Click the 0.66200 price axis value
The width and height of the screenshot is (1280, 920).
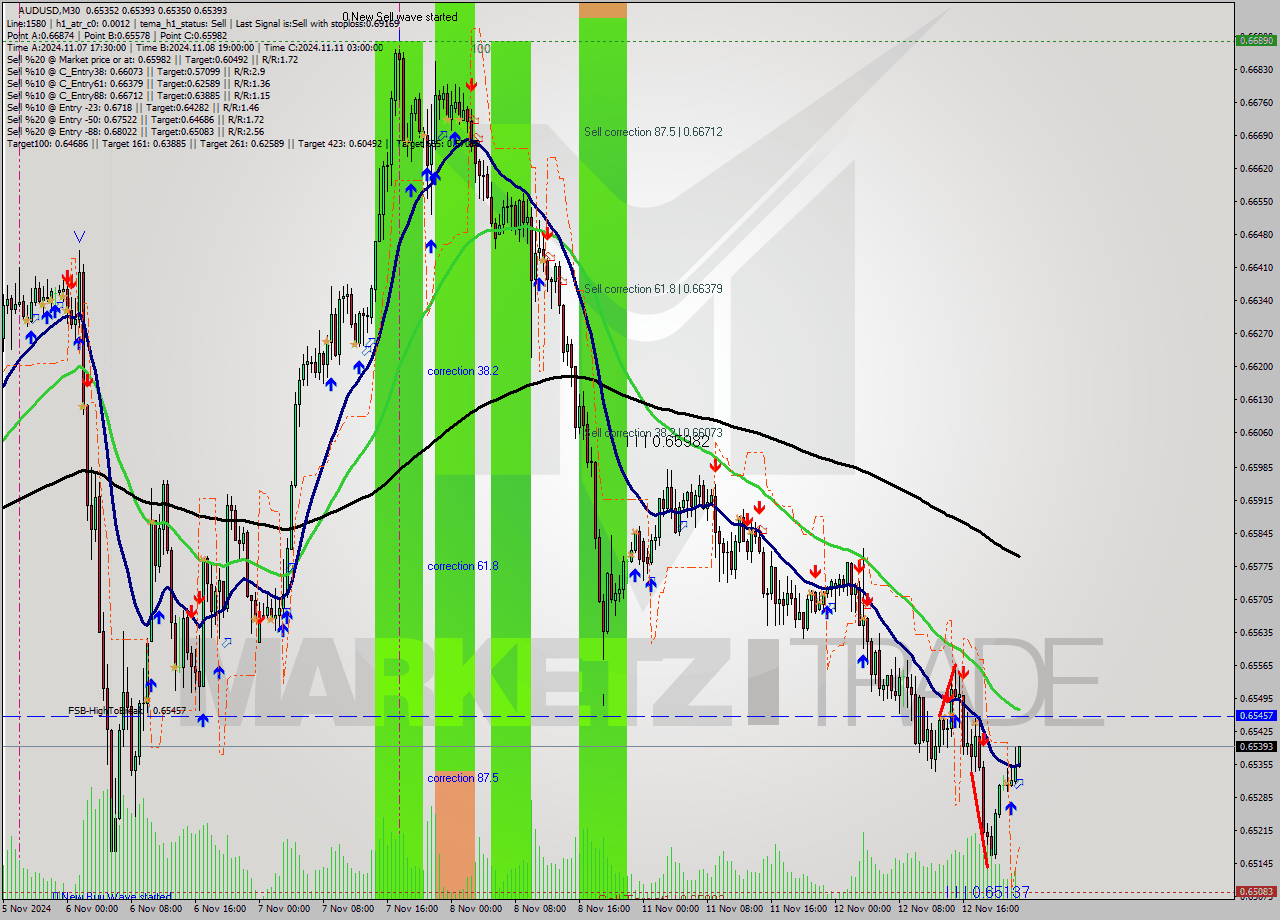point(1256,367)
